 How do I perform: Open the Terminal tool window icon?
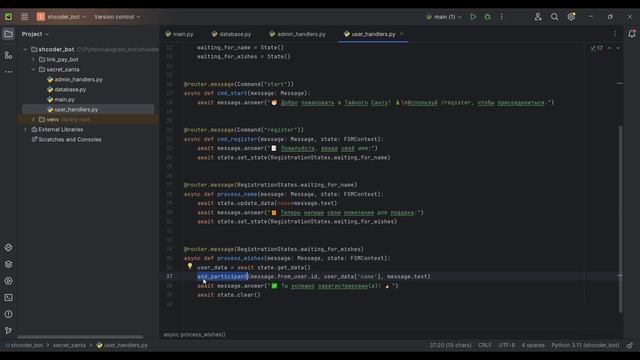coord(8,298)
